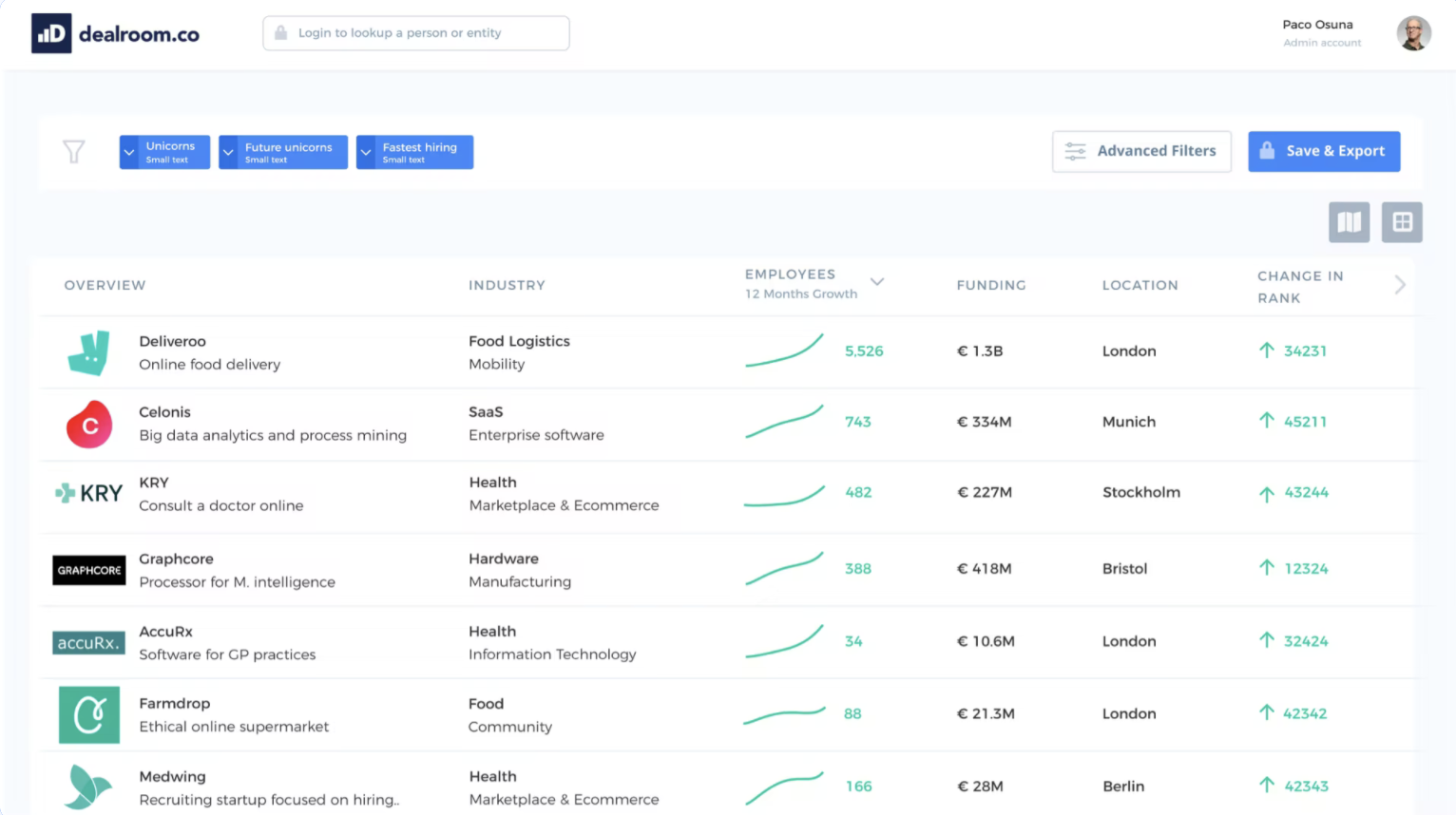Open the KRY company name link
This screenshot has height=815, width=1456.
click(154, 483)
